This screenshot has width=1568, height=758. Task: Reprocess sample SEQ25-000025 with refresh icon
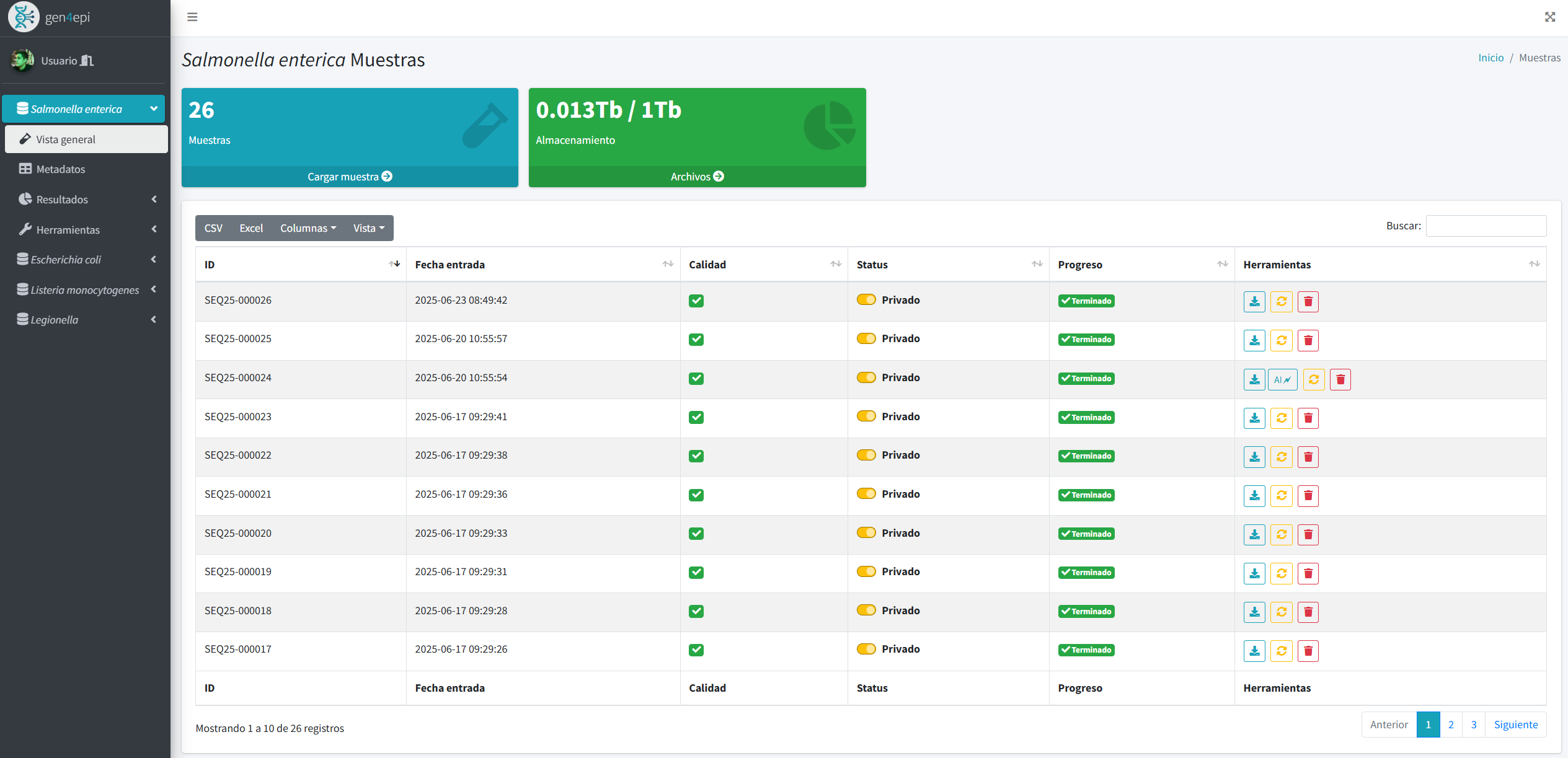point(1281,340)
